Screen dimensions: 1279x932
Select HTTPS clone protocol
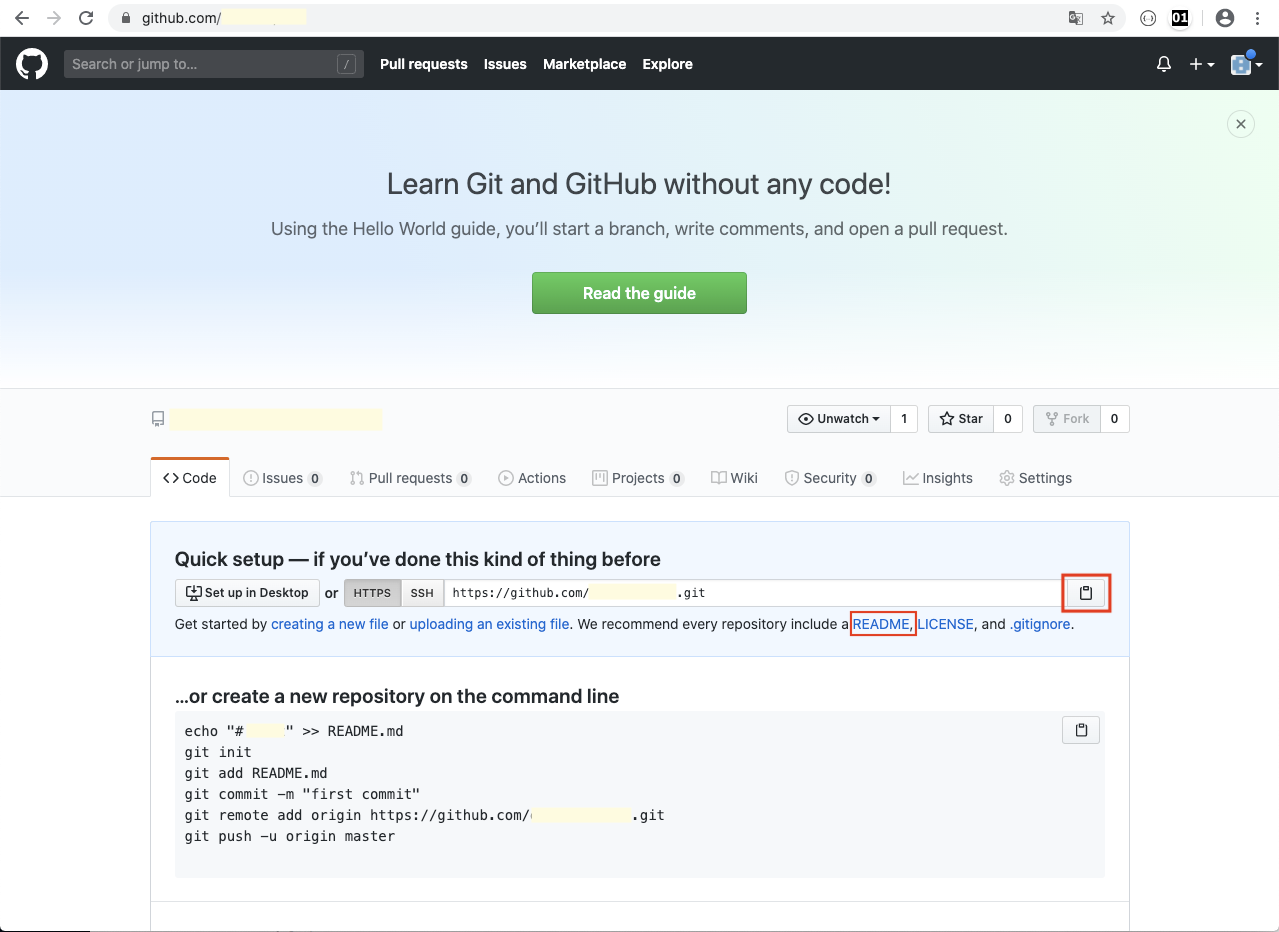pos(372,593)
